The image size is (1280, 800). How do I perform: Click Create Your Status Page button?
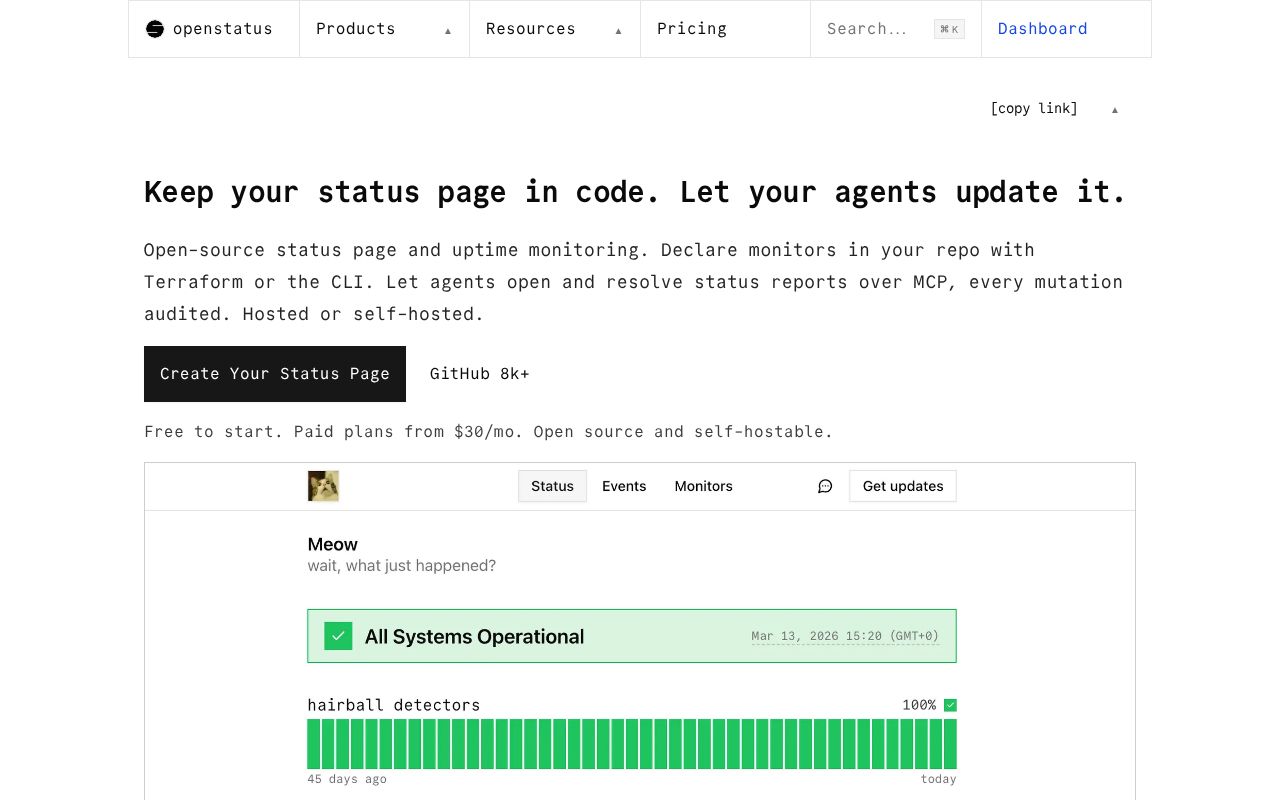point(275,374)
